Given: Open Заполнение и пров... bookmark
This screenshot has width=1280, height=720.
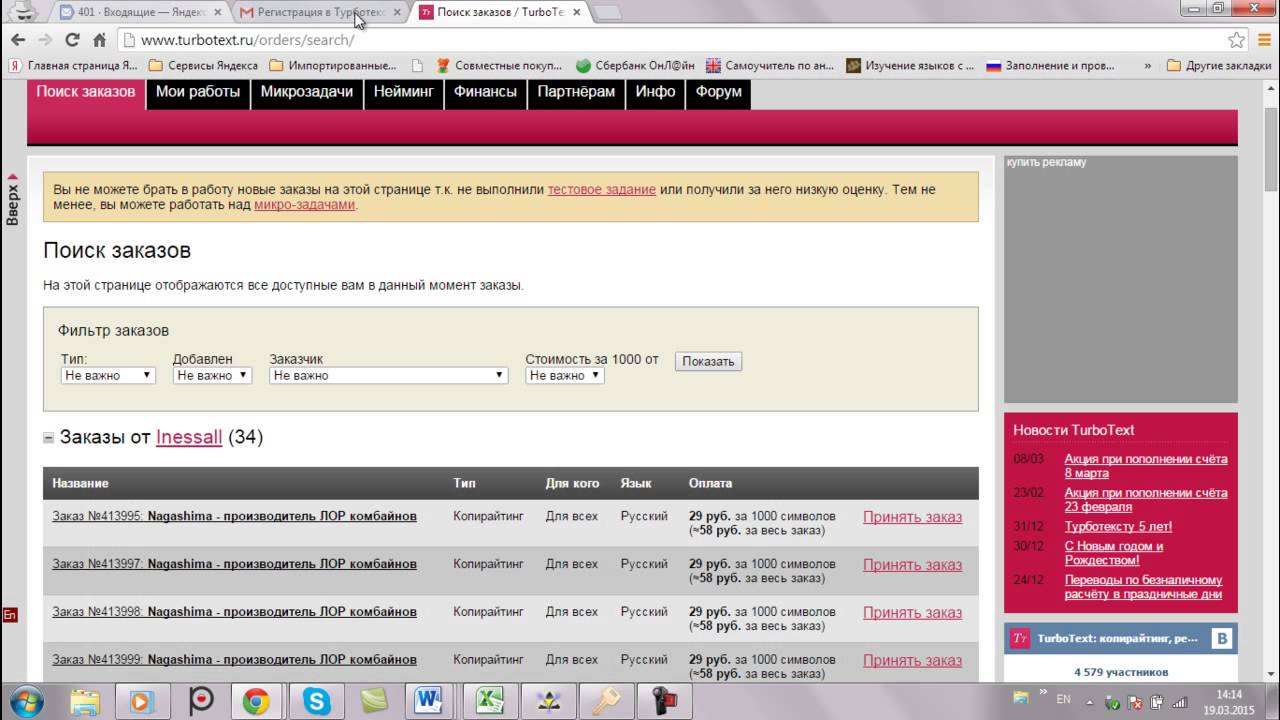Looking at the screenshot, I should point(1051,65).
